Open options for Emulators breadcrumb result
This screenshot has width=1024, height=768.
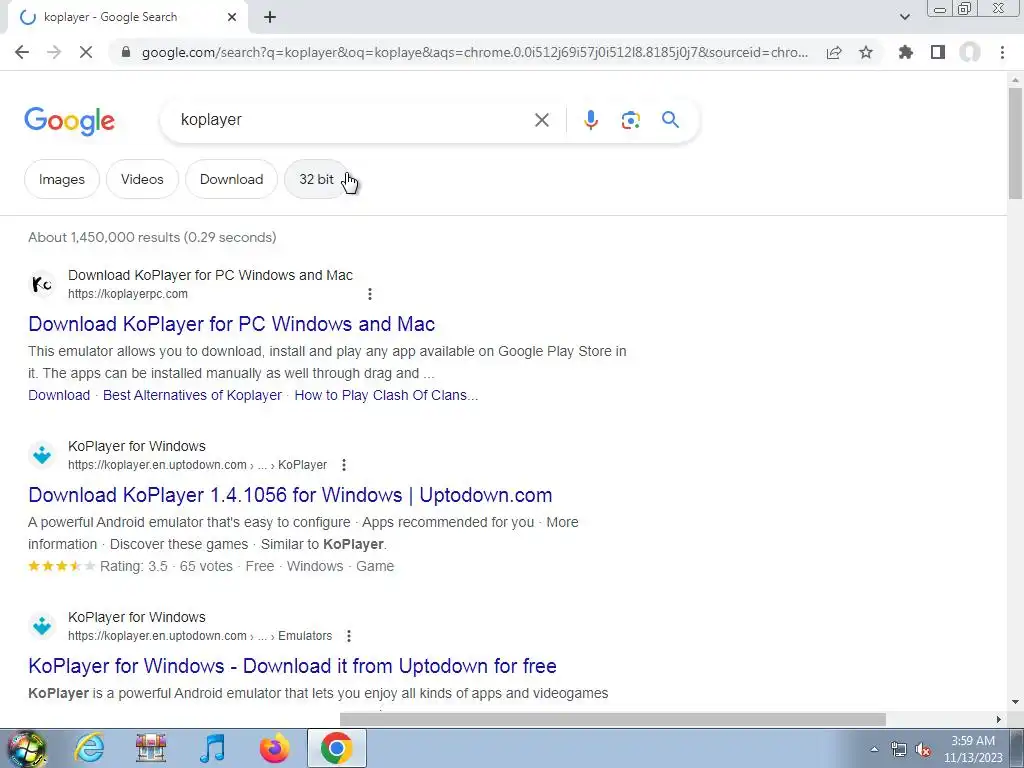[x=349, y=636]
